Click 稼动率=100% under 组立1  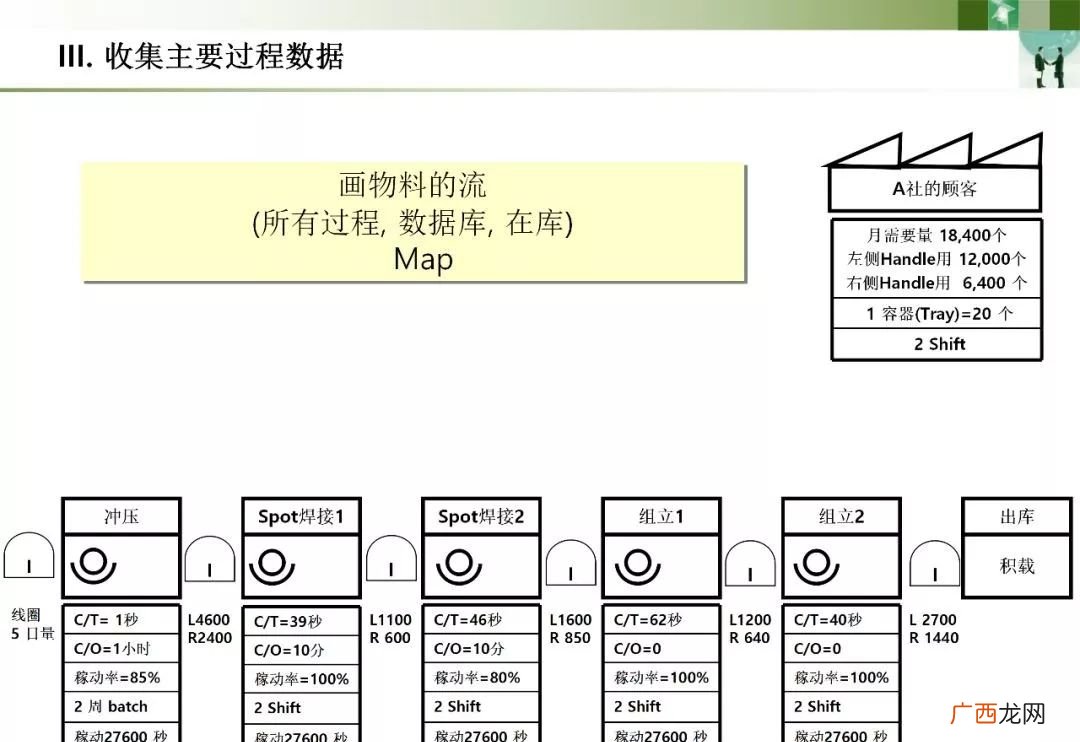click(661, 677)
